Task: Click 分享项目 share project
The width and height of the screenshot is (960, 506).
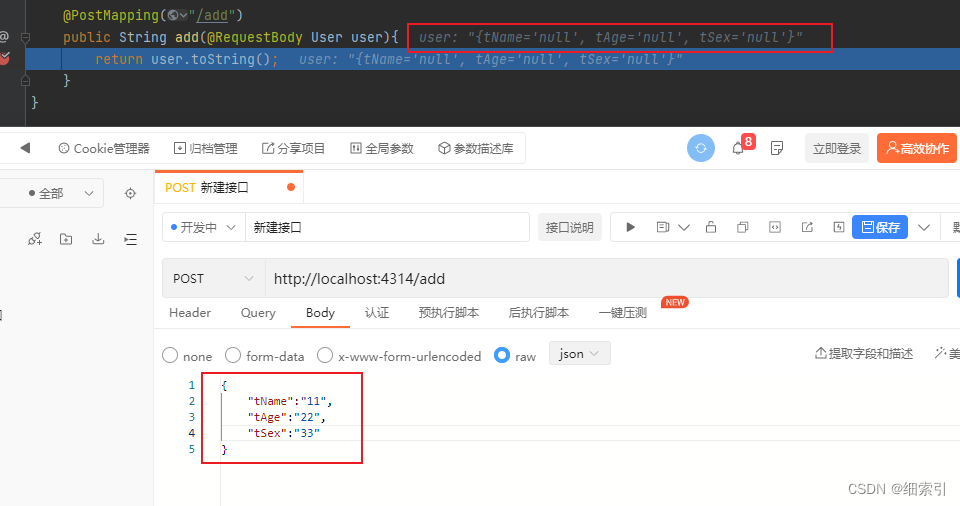Action: pos(293,148)
